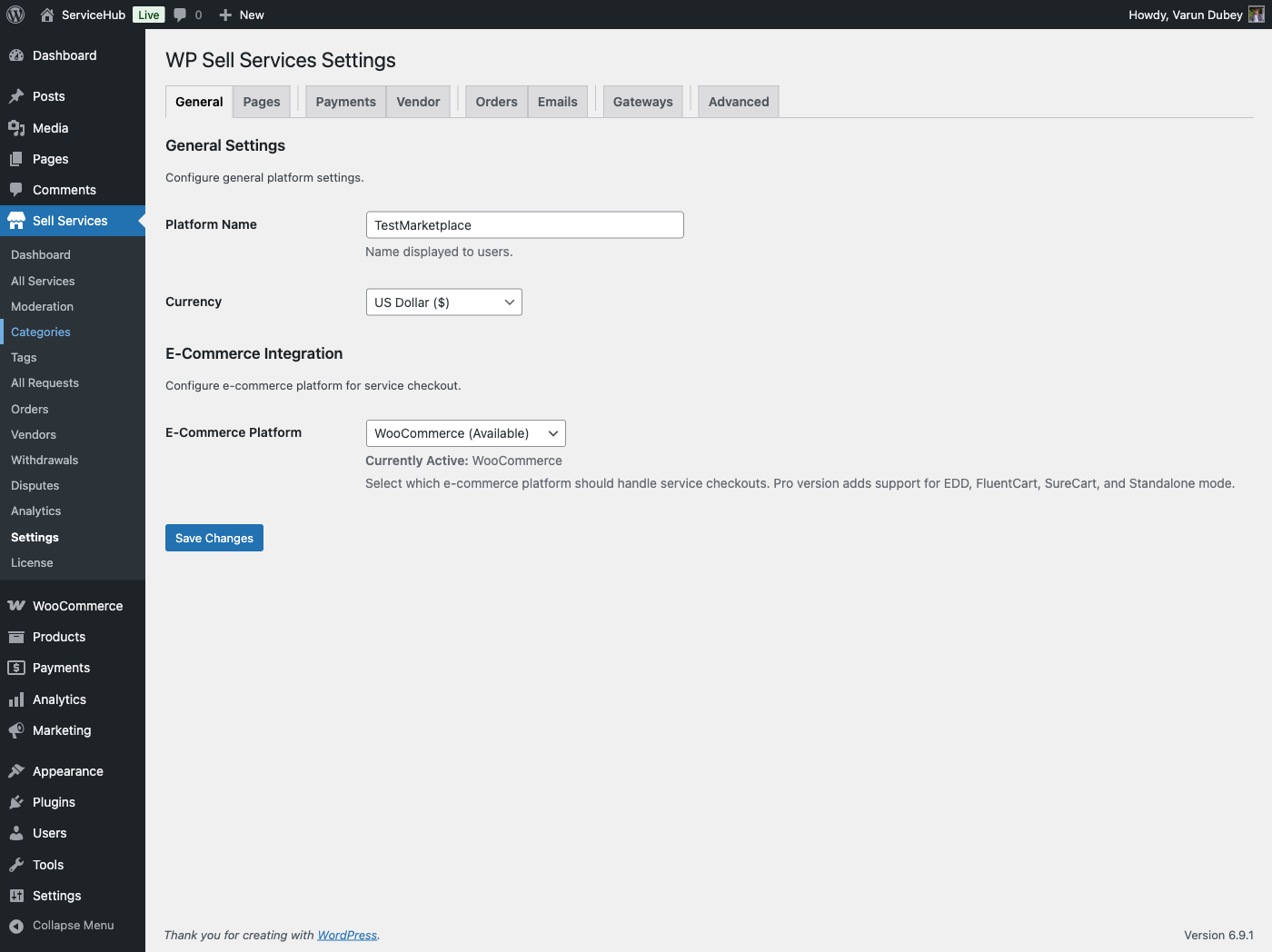The image size is (1272, 952).
Task: Open the Comments screen via its sidebar icon
Action: tap(16, 189)
